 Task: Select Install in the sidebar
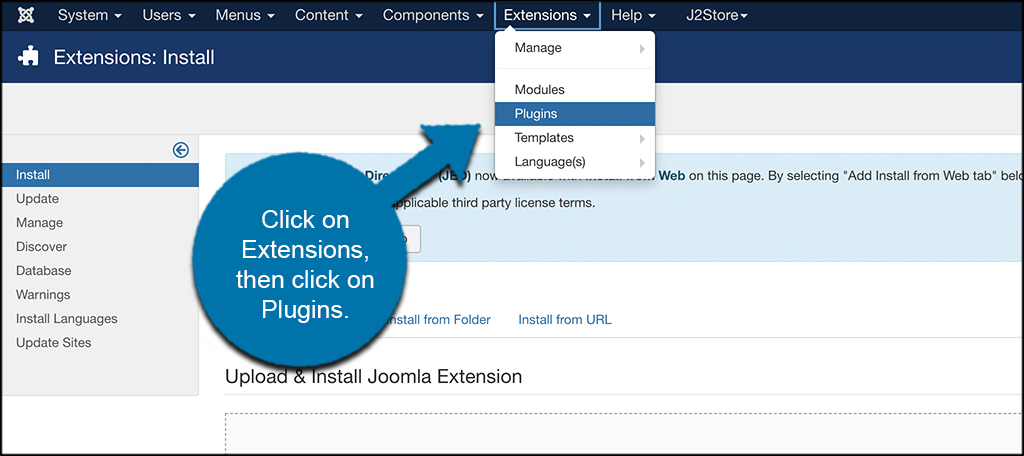tap(100, 175)
